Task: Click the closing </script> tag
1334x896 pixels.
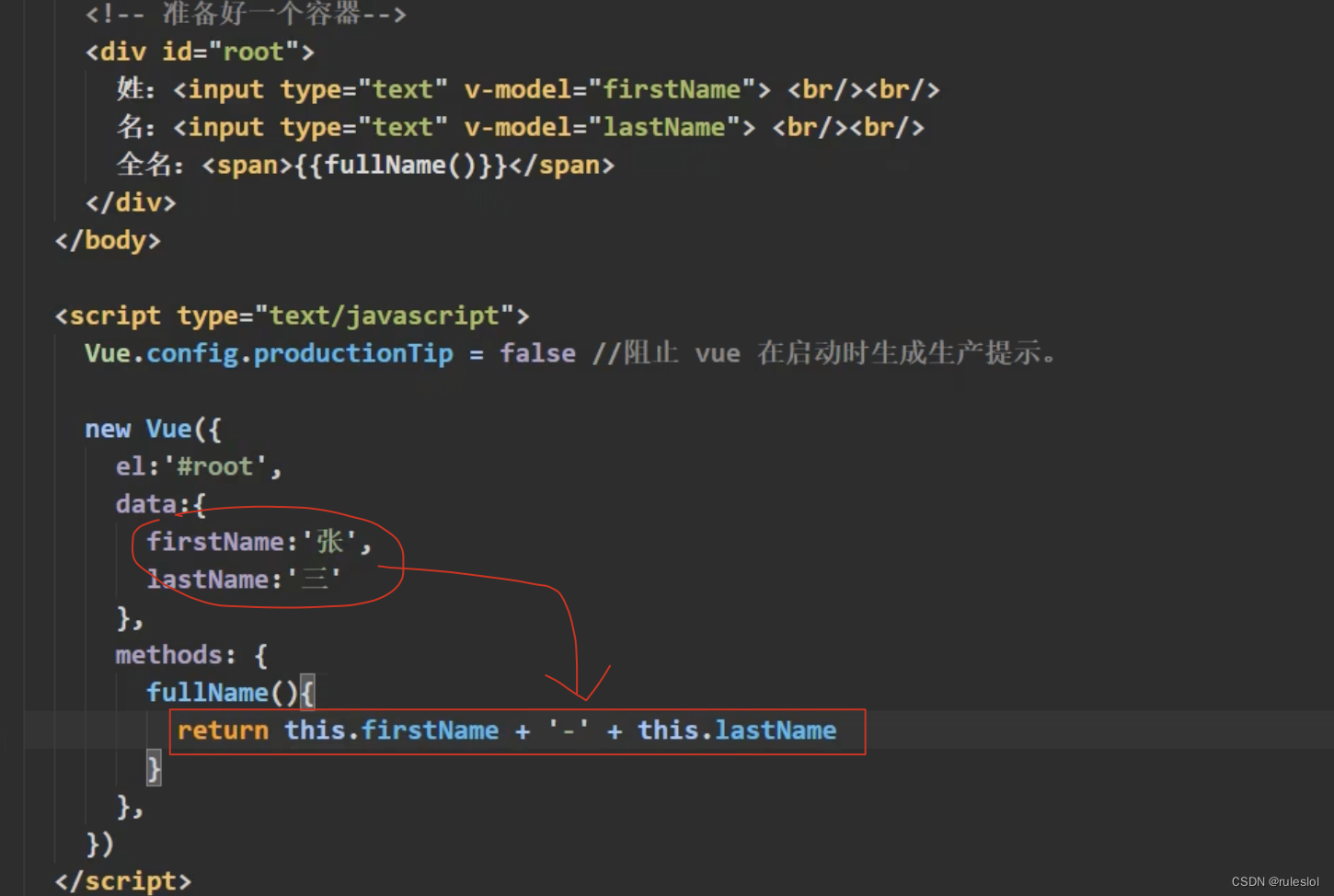Action: 123,881
